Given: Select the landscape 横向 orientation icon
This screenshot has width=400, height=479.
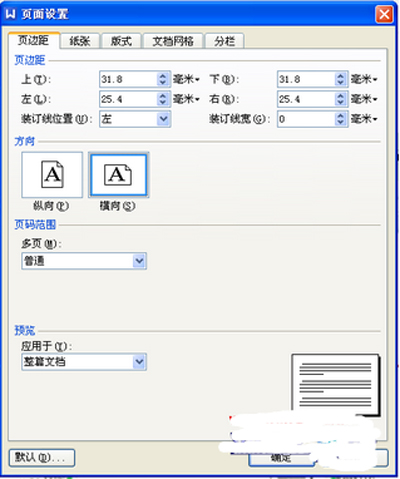Looking at the screenshot, I should [x=118, y=175].
